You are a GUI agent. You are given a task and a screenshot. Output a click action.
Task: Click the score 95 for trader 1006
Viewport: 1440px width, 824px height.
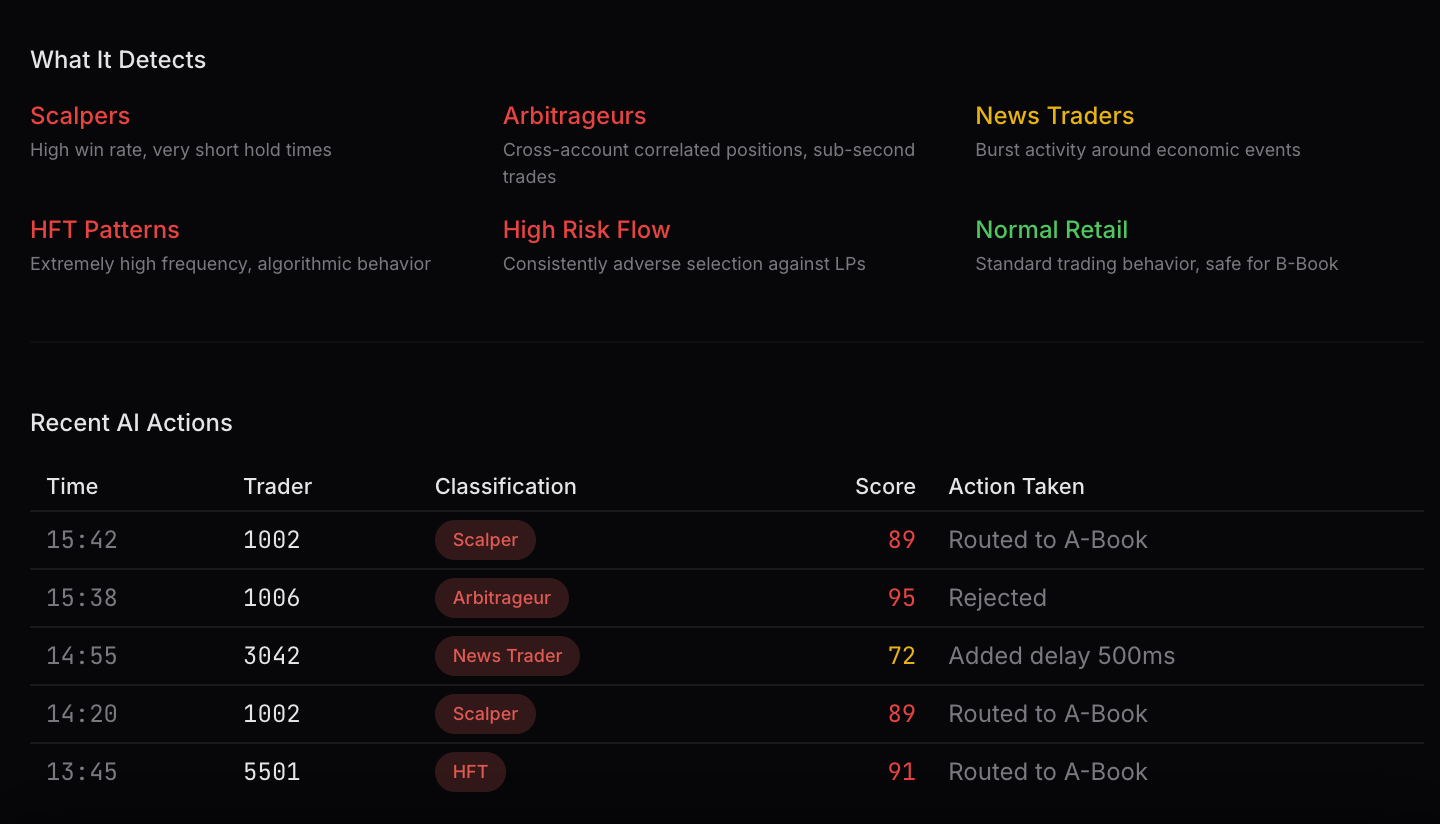[x=901, y=597]
